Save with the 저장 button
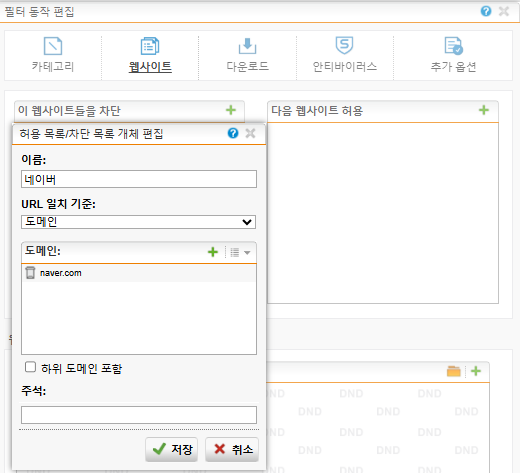The image size is (520, 473). 171,449
